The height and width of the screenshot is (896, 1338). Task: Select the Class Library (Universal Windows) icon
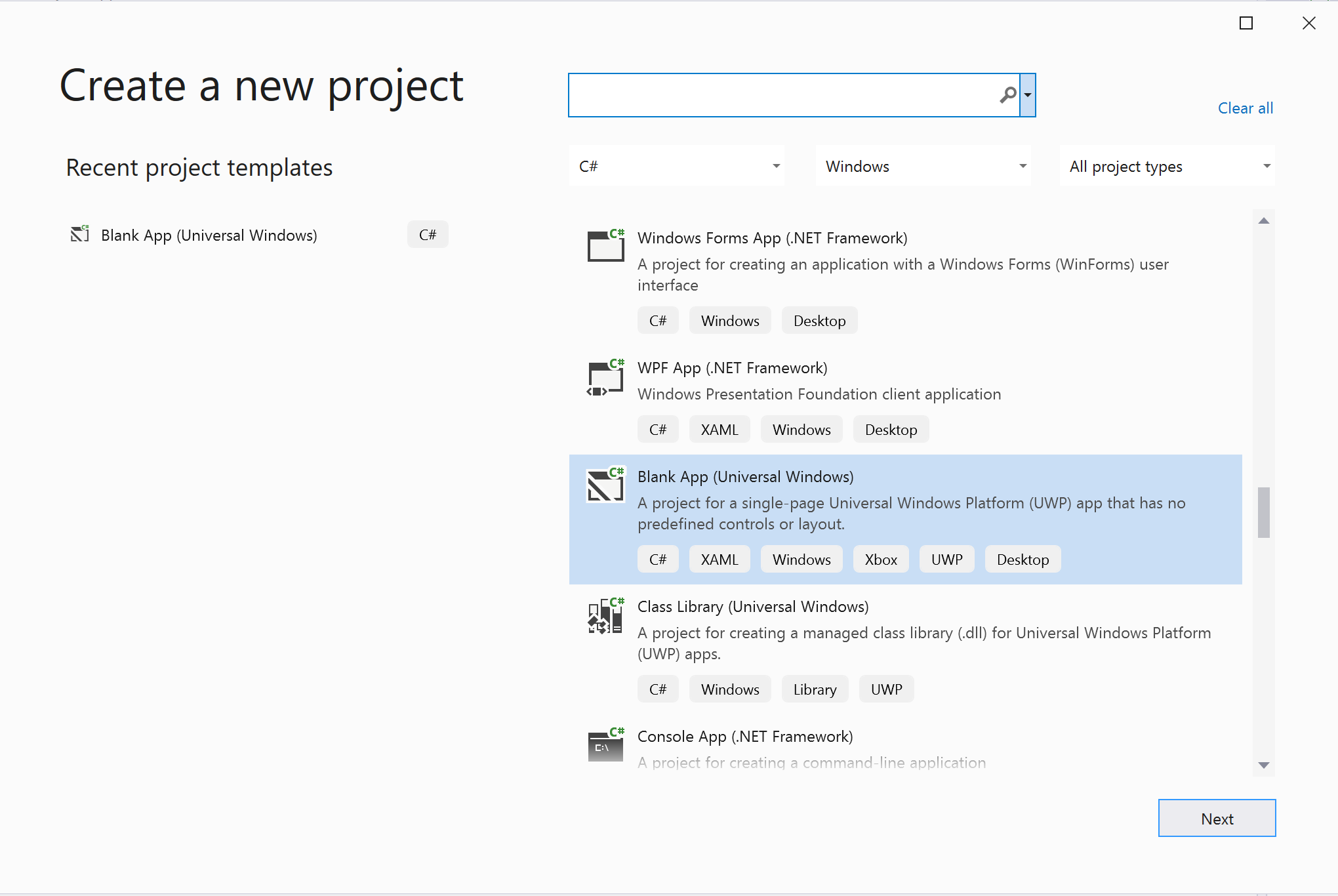coord(604,616)
